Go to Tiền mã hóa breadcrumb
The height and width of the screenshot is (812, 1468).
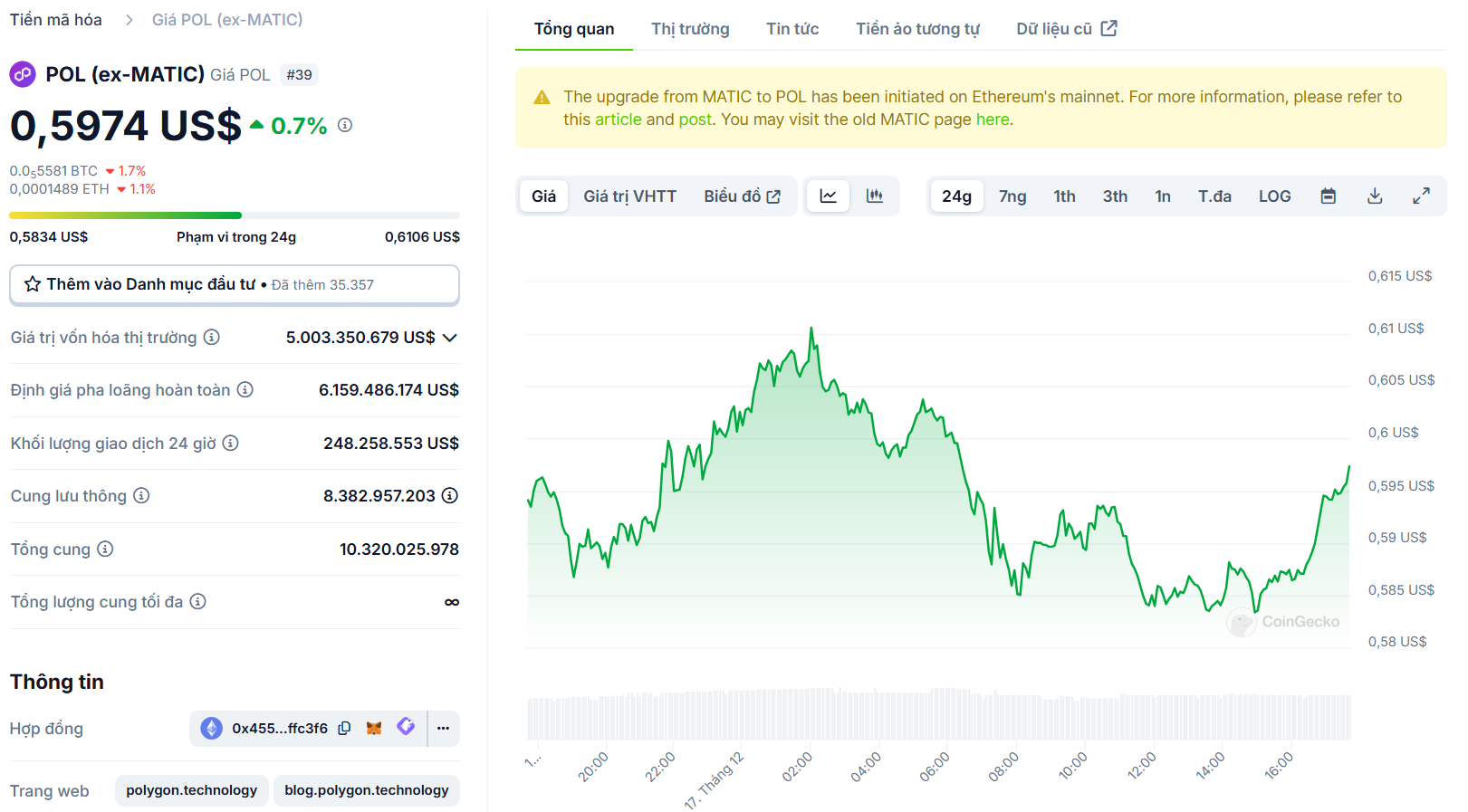[x=56, y=19]
